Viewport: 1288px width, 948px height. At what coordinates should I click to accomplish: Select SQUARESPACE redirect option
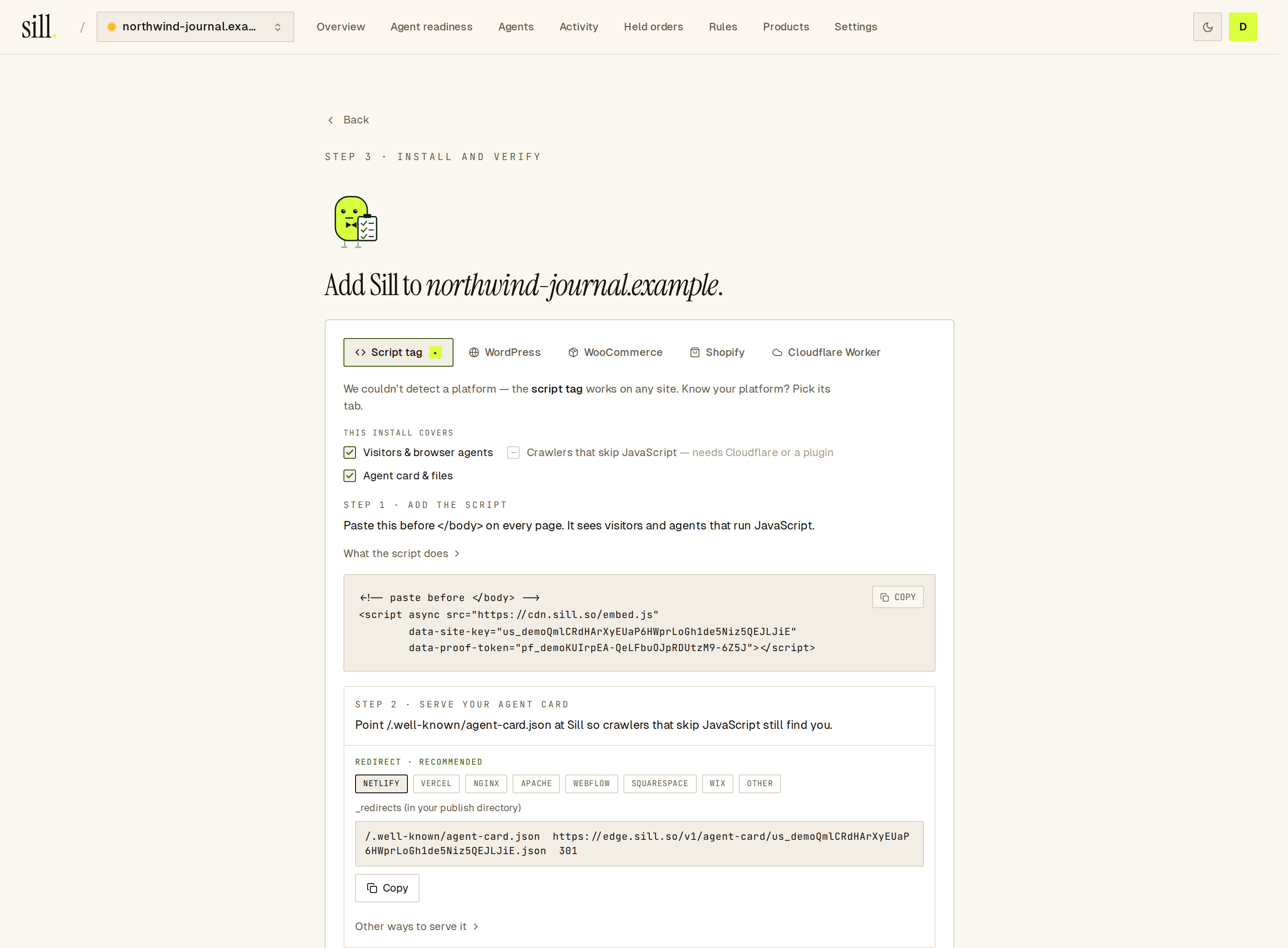tap(660, 783)
